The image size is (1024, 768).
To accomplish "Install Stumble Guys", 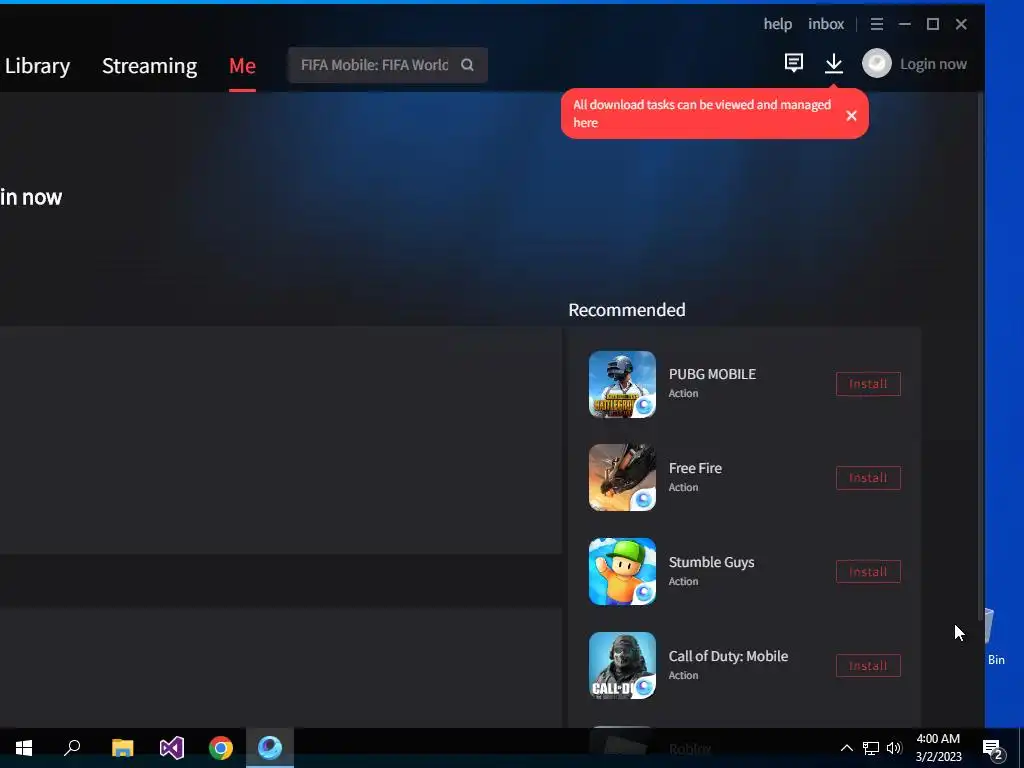I will click(868, 572).
